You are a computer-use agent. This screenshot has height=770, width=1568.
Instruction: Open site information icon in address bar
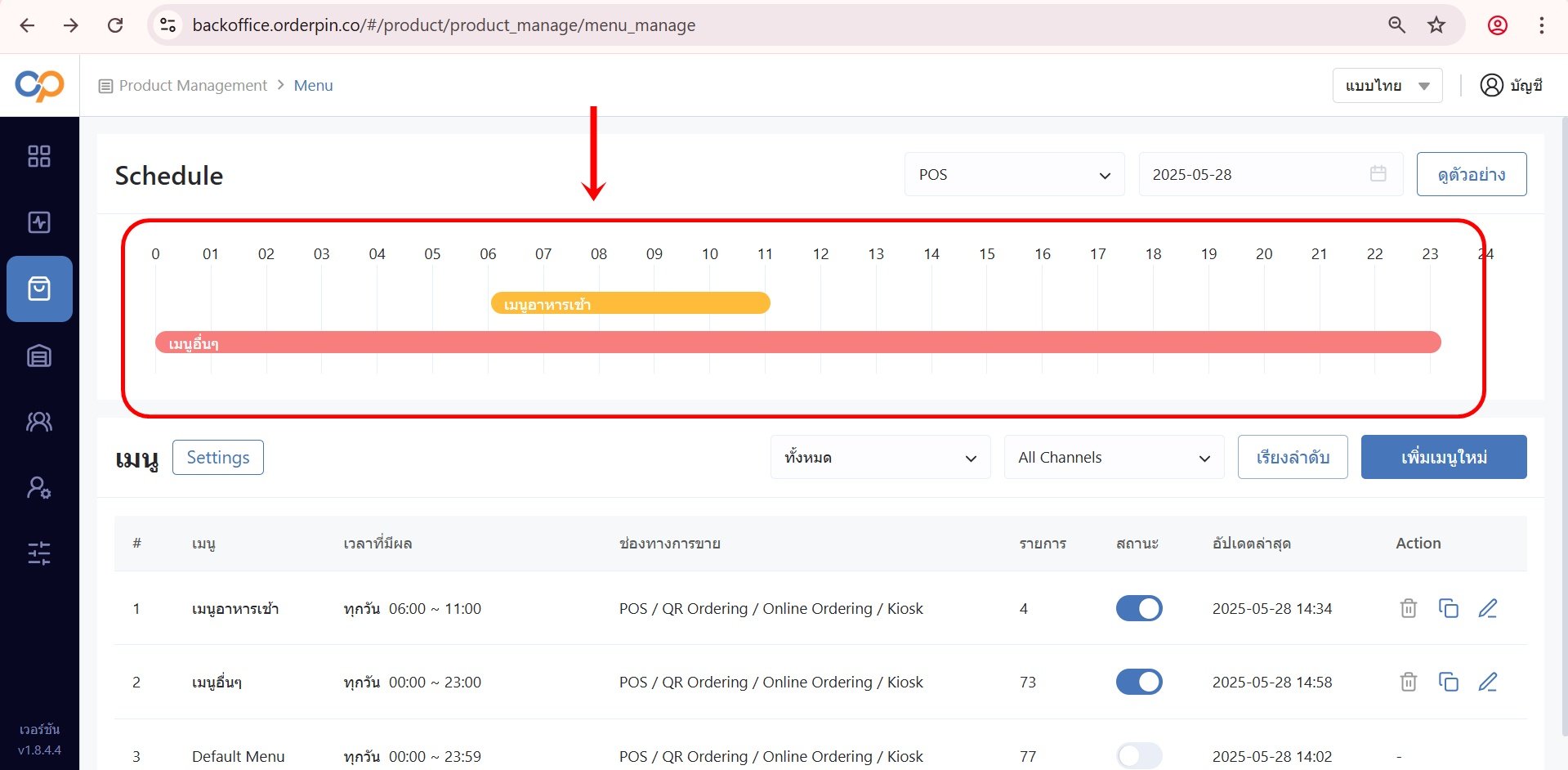[168, 25]
